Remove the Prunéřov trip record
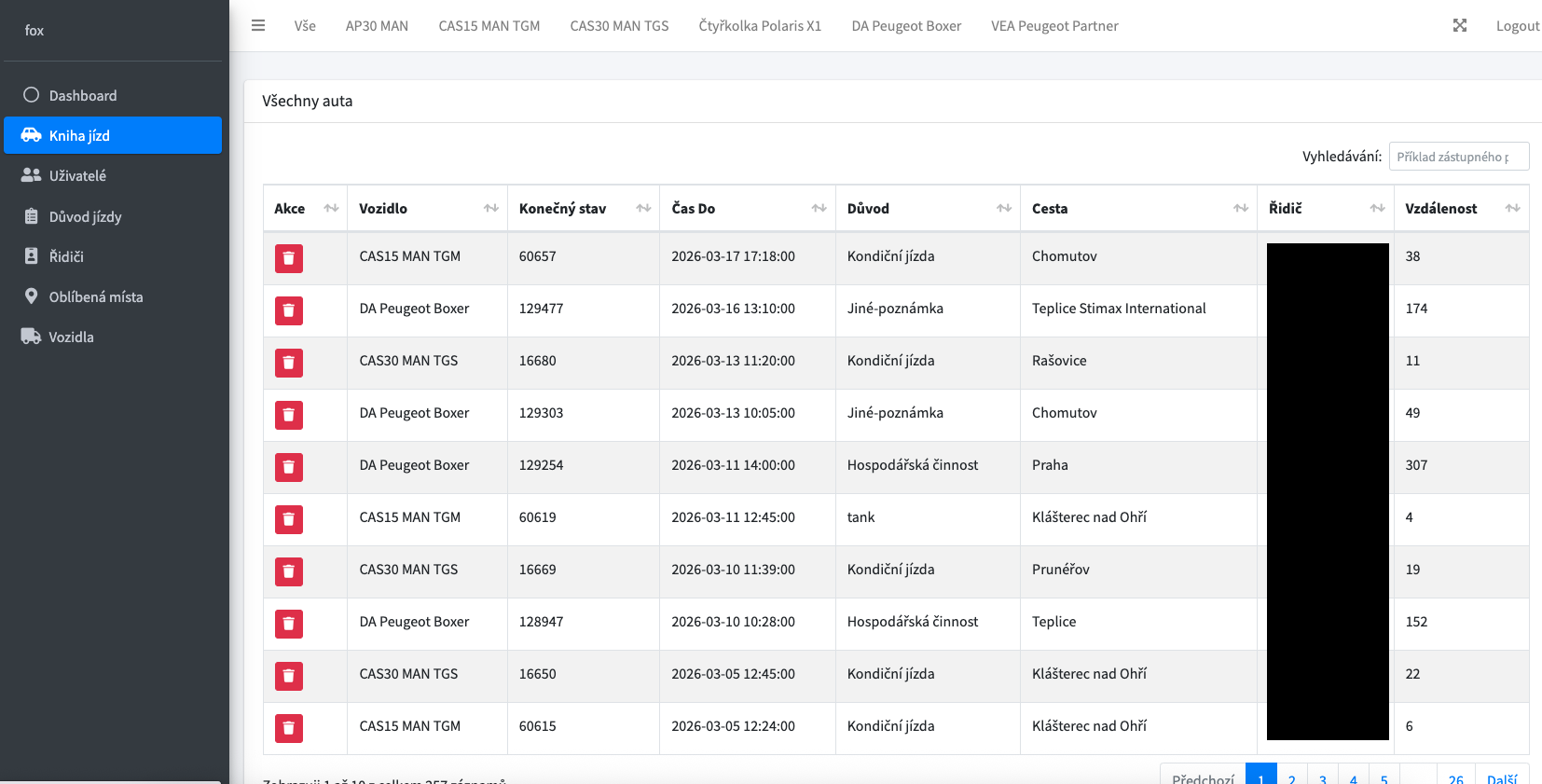Viewport: 1542px width, 784px height. point(289,571)
